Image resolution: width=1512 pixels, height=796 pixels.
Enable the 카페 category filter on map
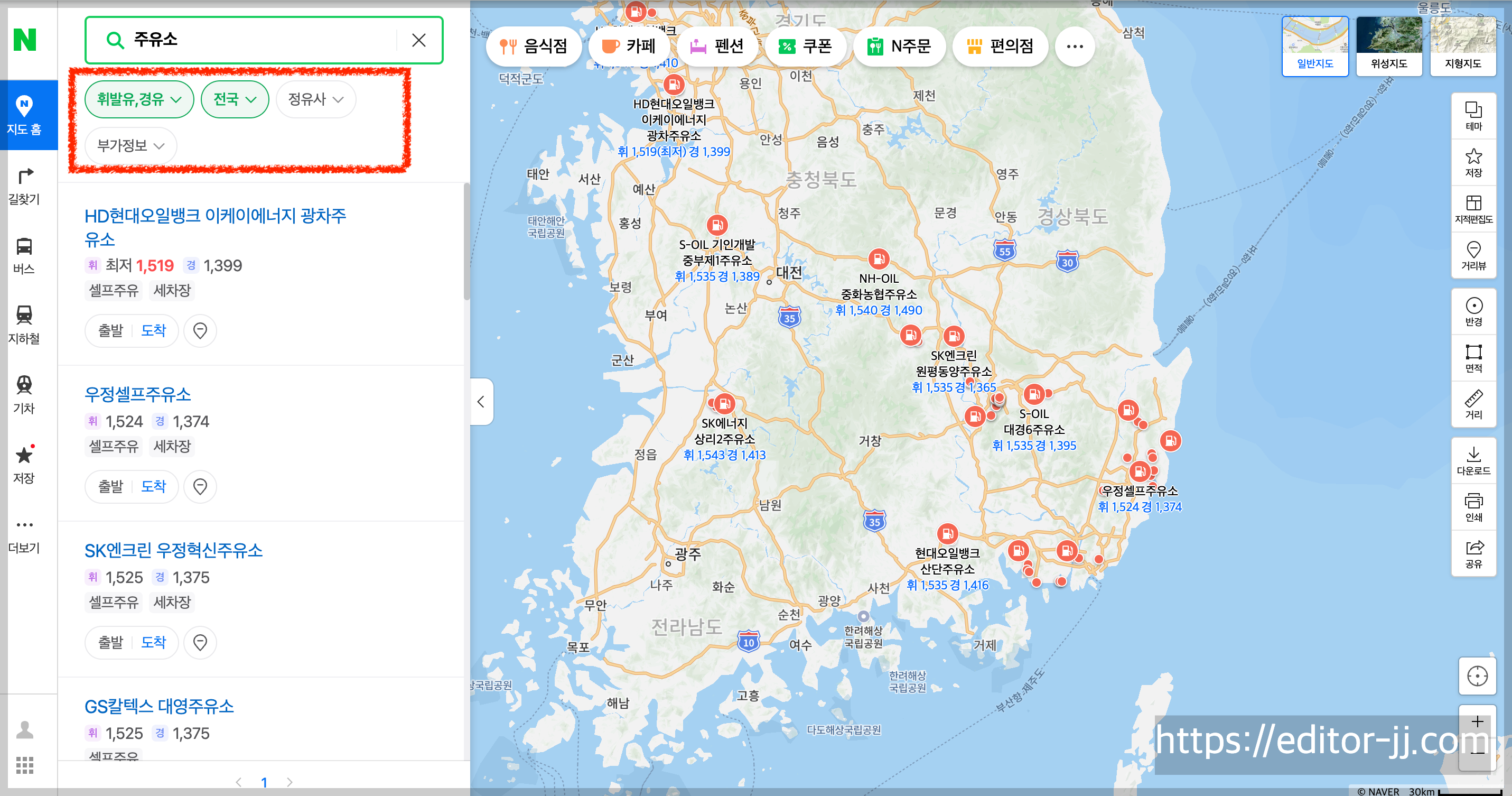(629, 46)
